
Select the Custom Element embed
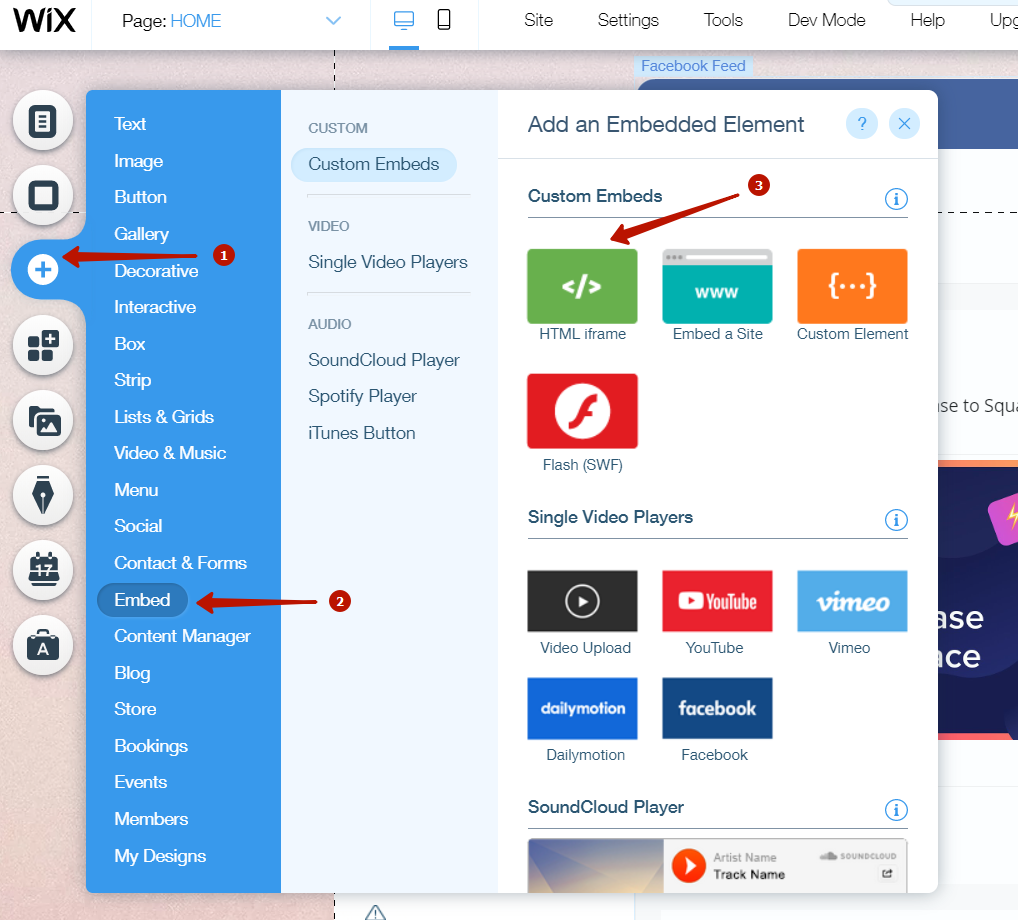coord(852,286)
